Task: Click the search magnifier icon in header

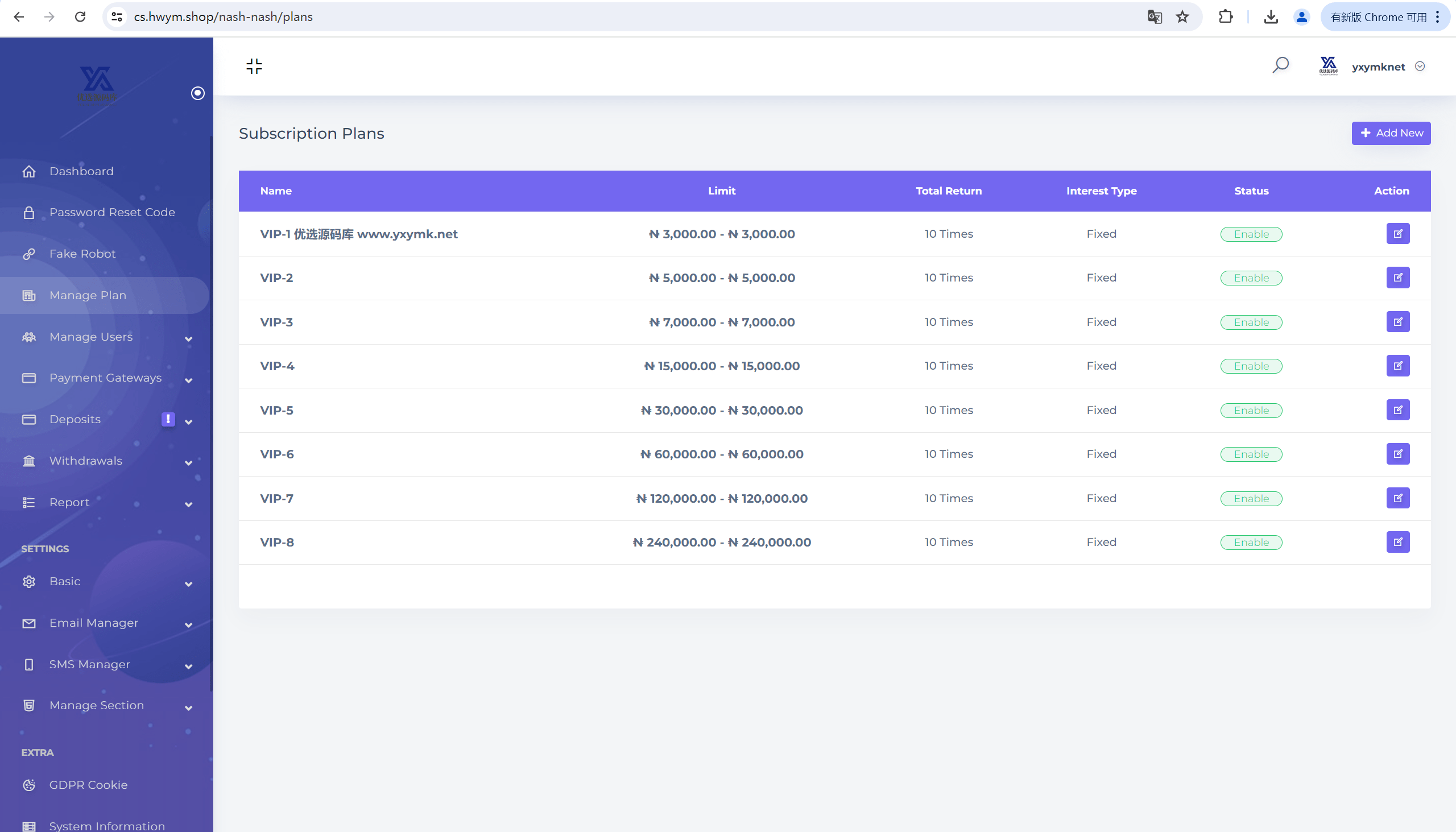Action: click(x=1280, y=65)
